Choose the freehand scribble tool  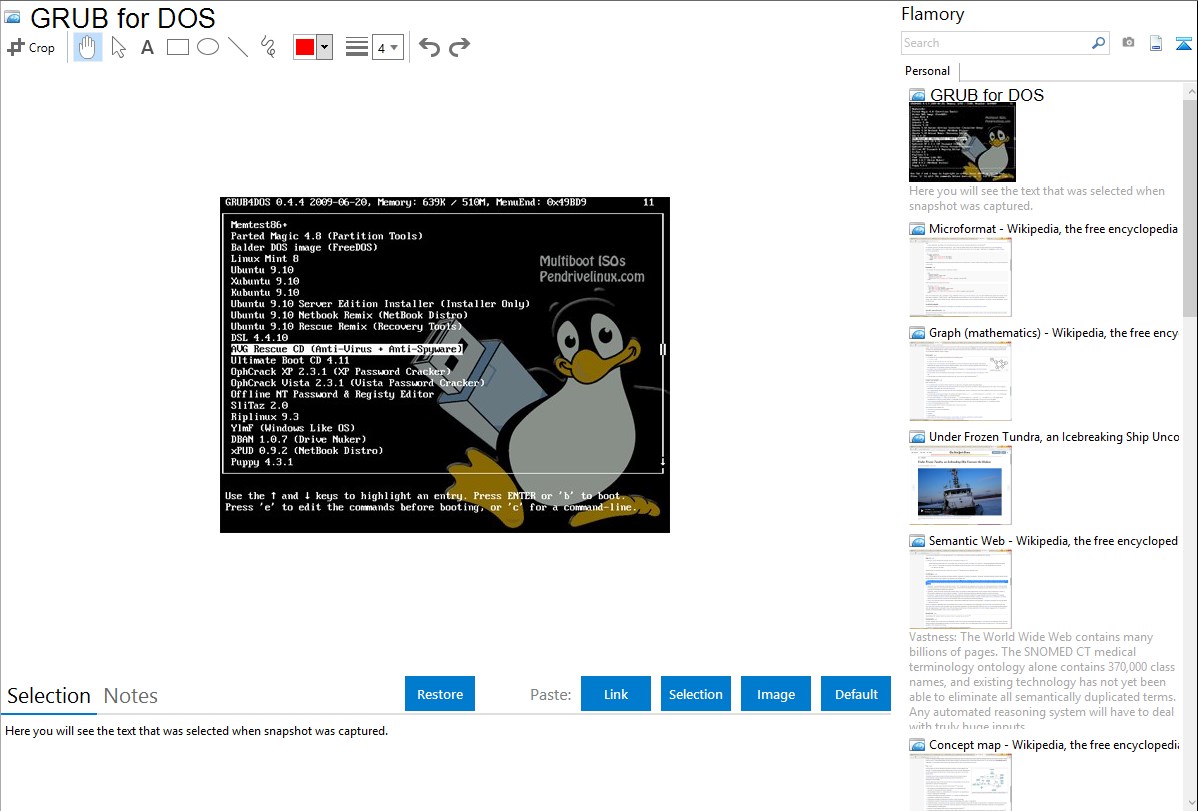tap(268, 47)
